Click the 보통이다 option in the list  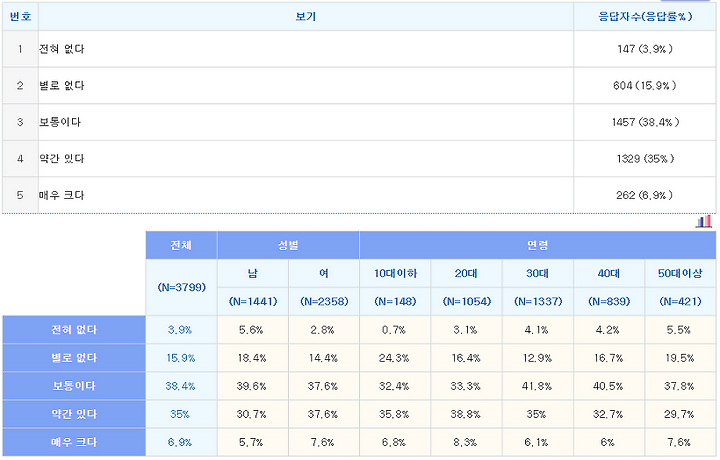coord(60,122)
